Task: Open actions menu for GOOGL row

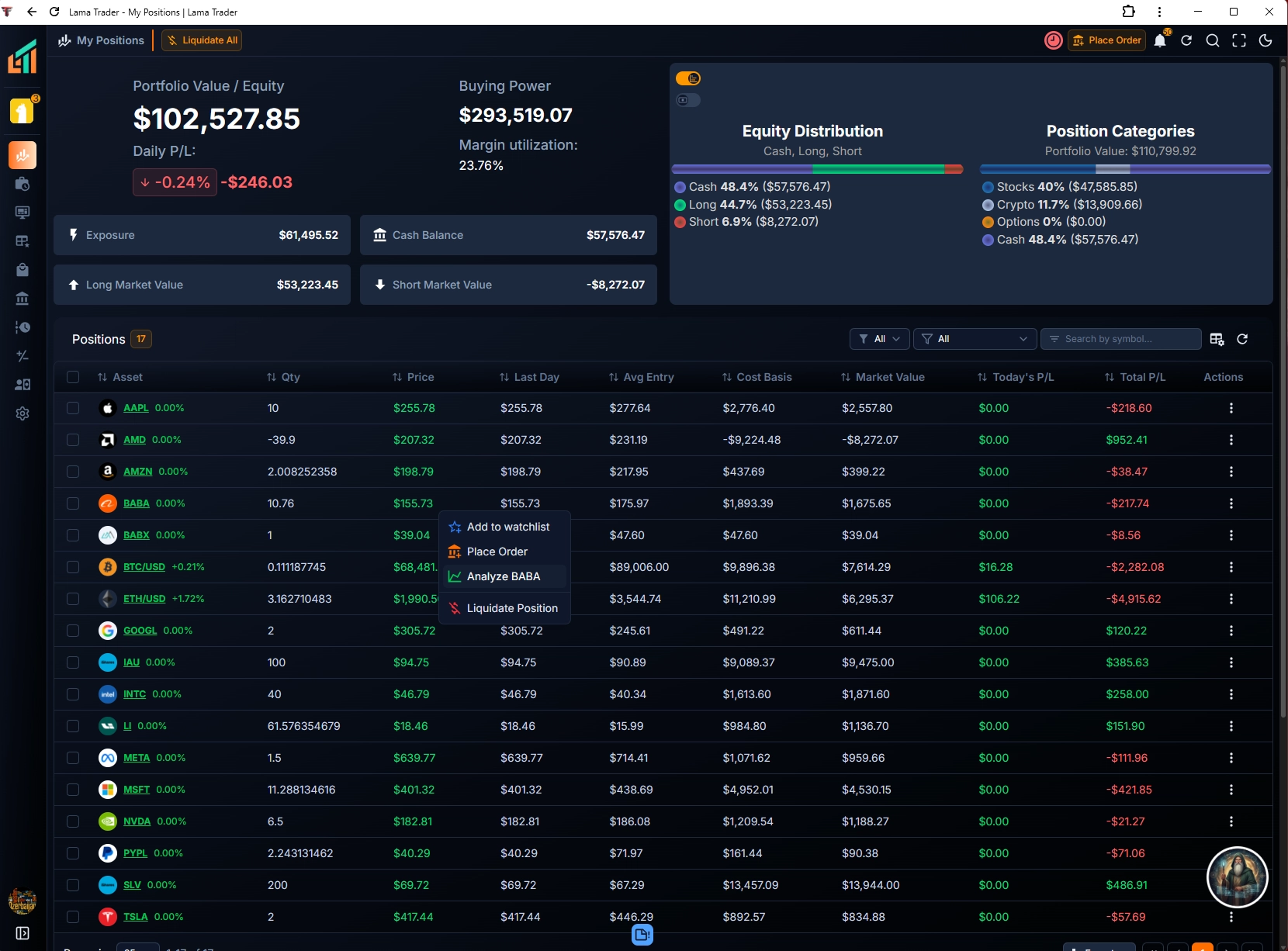Action: pyautogui.click(x=1231, y=631)
